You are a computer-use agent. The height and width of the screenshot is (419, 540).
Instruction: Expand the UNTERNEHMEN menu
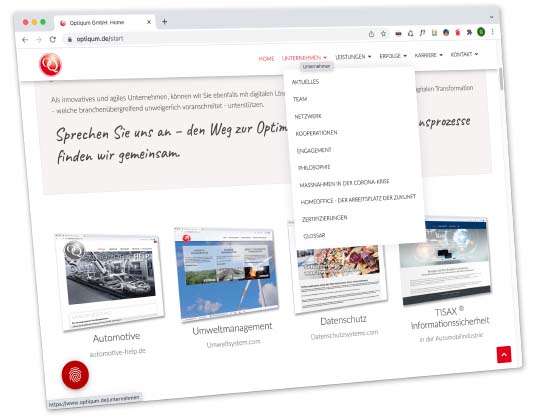[304, 58]
